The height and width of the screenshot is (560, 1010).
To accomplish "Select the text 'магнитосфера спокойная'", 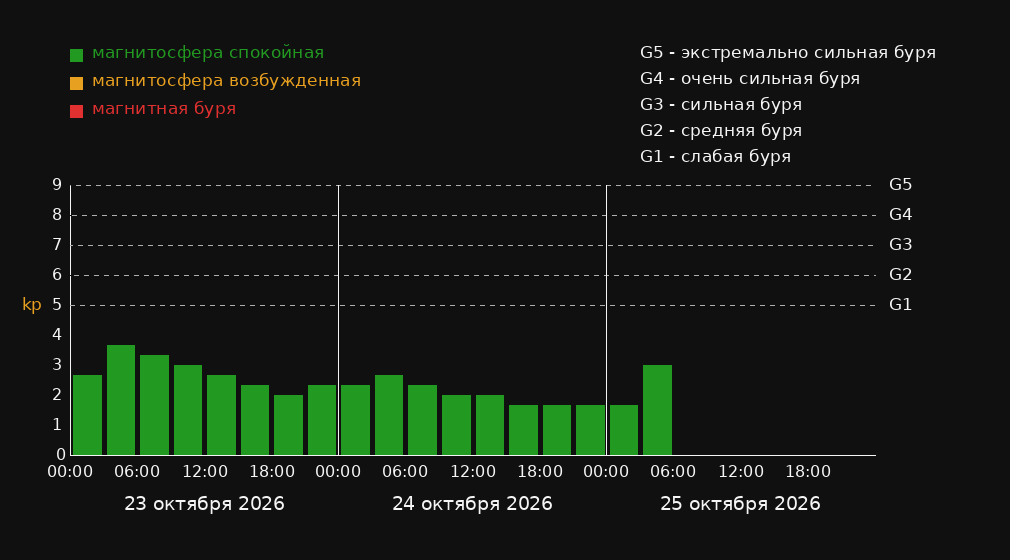I will (x=208, y=53).
